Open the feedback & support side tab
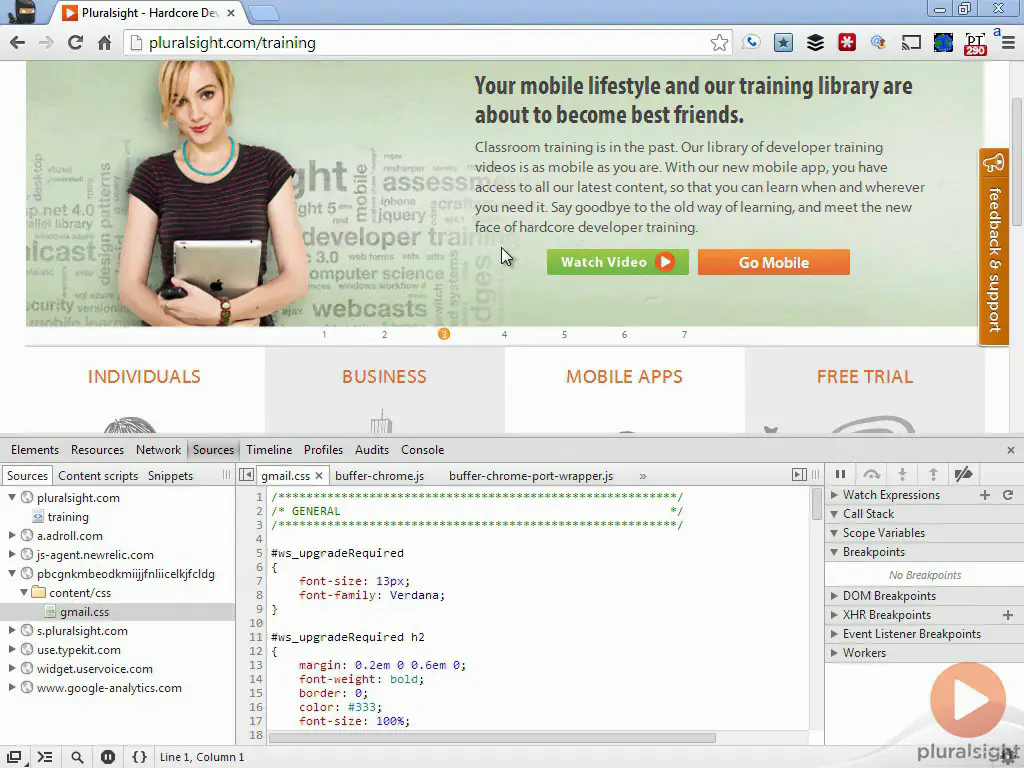1024x768 pixels. (994, 247)
